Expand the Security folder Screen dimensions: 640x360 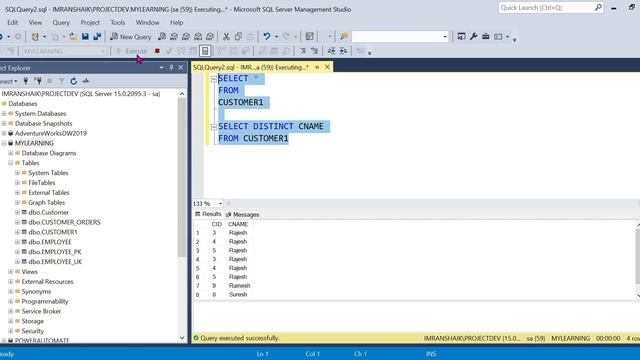[11, 331]
